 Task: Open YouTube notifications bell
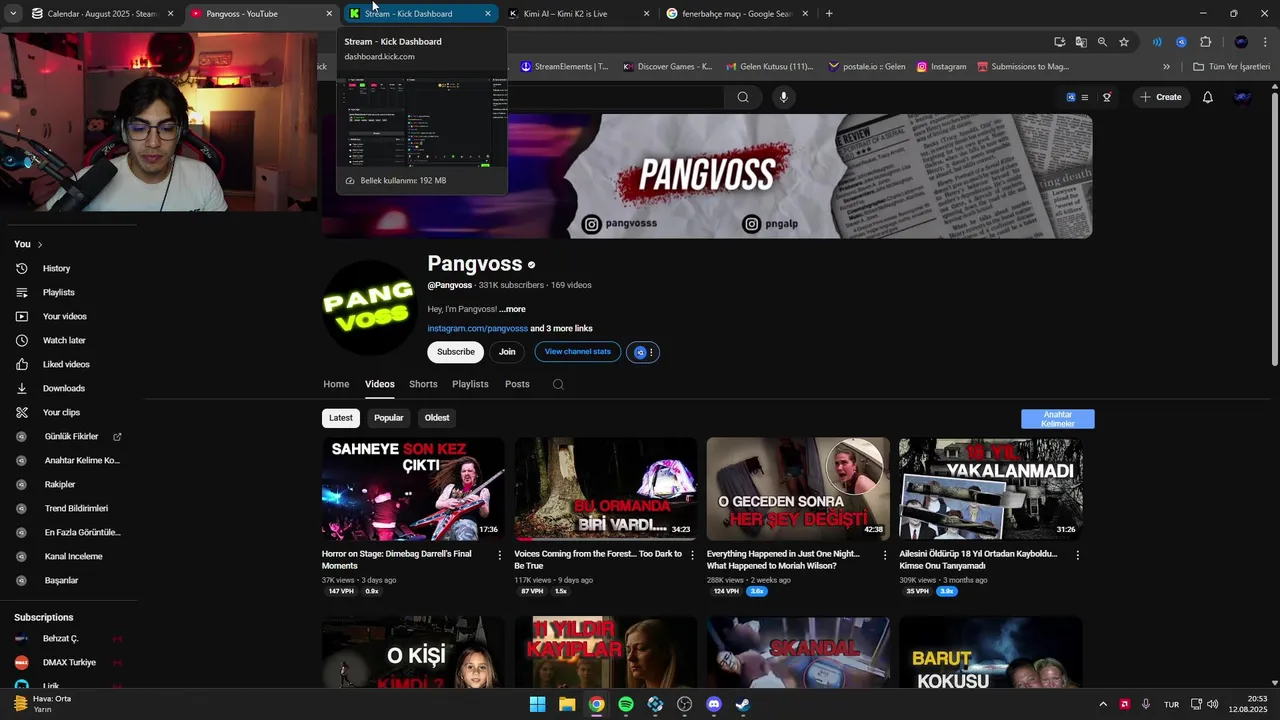(x=1208, y=97)
